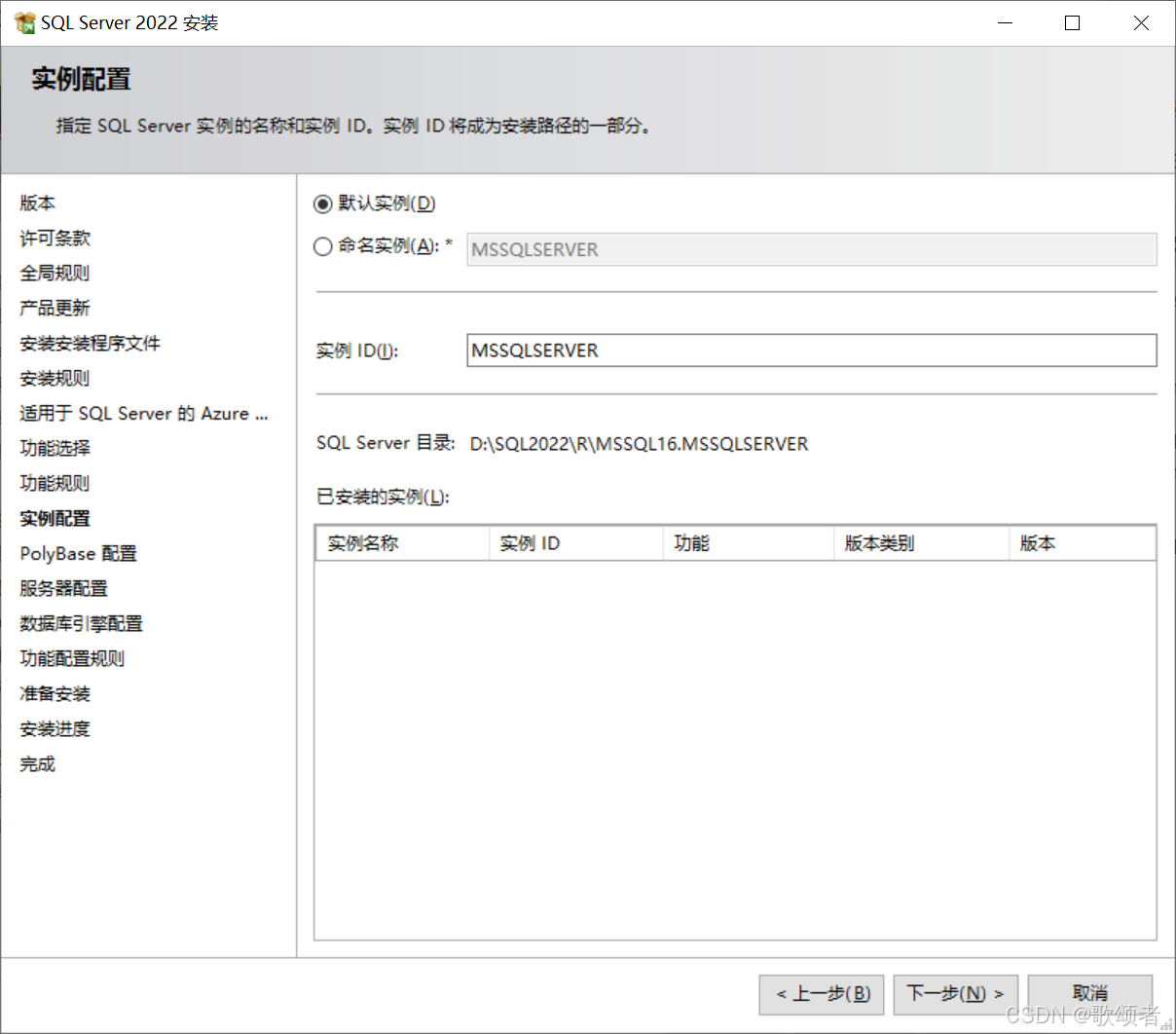Click the 版本 column header
1176x1034 pixels.
point(1083,543)
